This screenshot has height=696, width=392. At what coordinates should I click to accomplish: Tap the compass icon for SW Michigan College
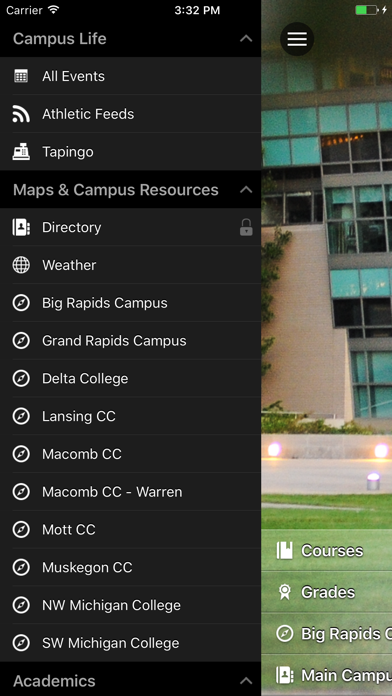point(21,643)
